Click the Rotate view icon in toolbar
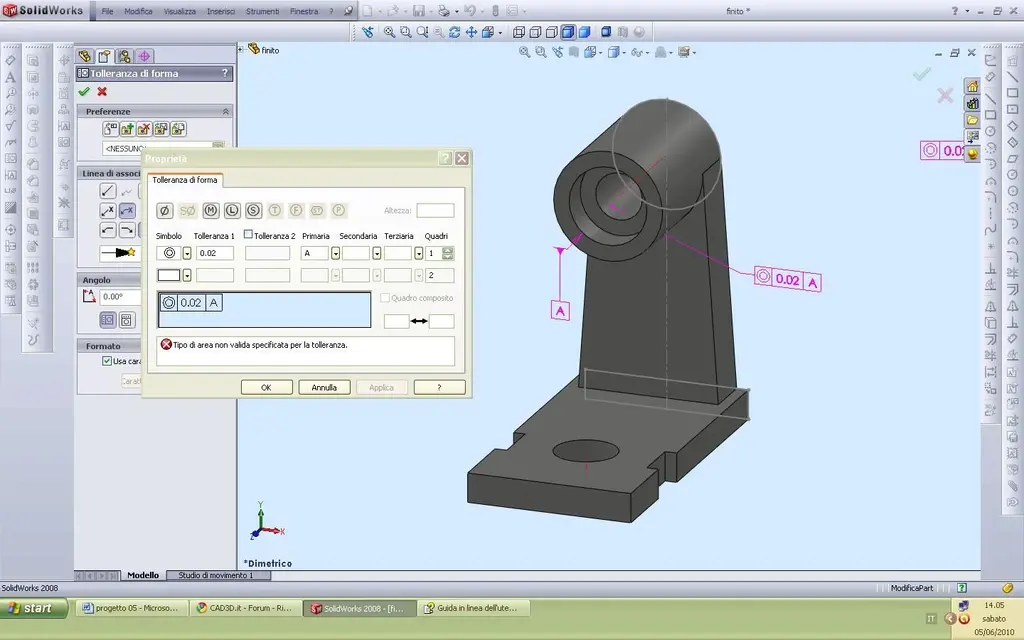Viewport: 1024px width, 640px height. (x=455, y=31)
